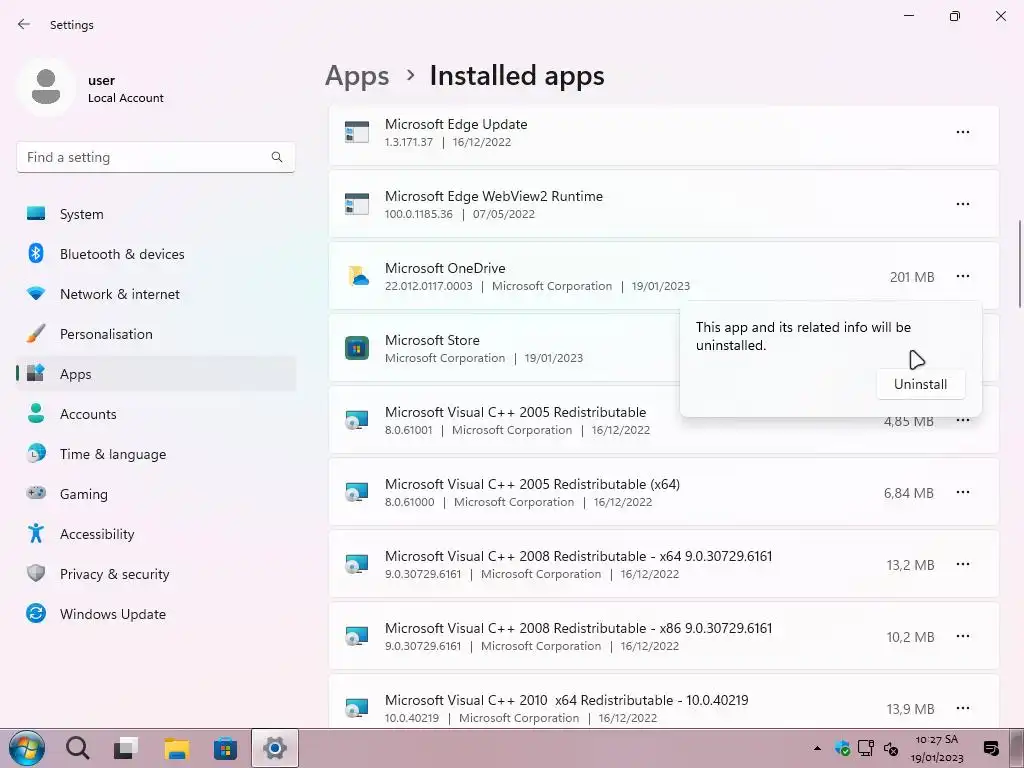Open Accessibility settings
1024x768 pixels.
click(156, 534)
